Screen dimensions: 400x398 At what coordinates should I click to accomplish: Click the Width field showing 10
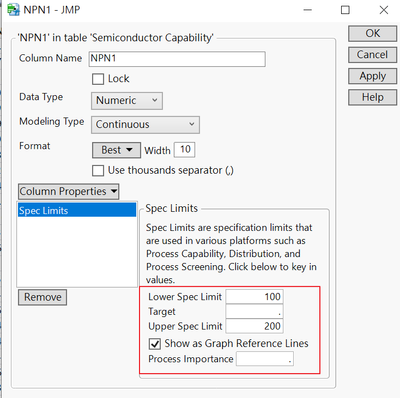[x=184, y=149]
